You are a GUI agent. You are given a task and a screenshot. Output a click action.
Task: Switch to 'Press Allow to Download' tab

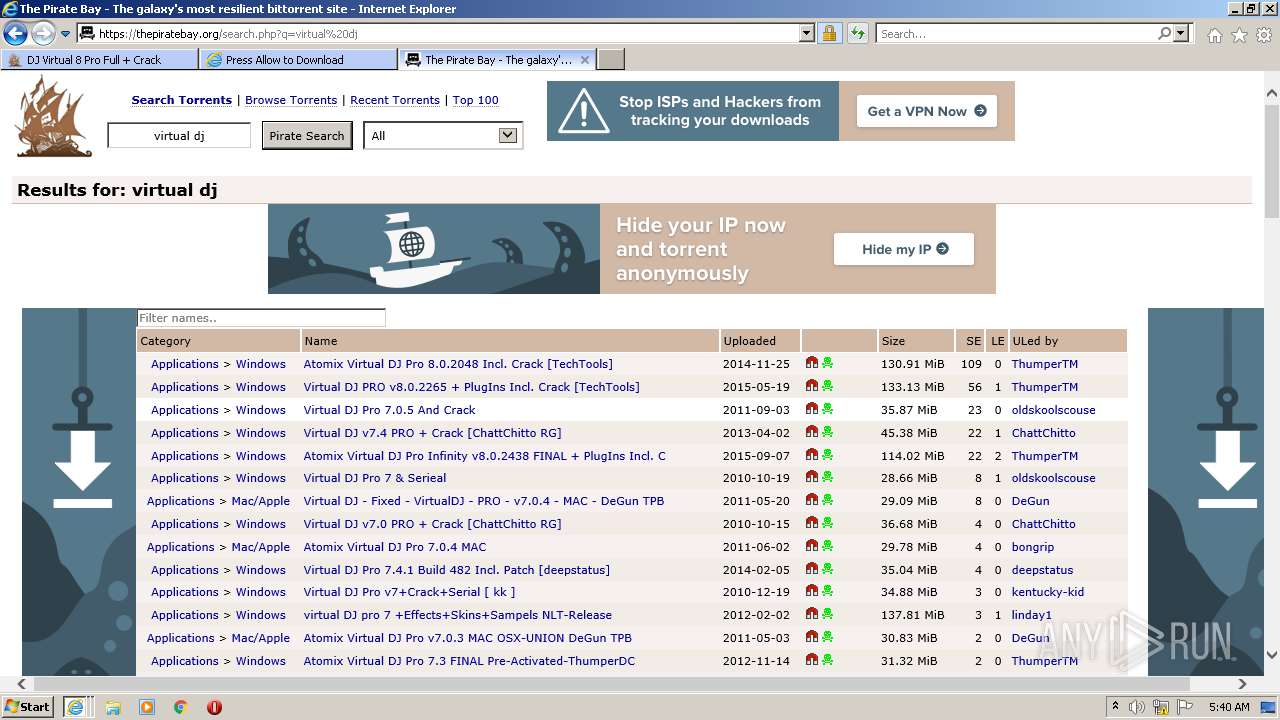pos(298,60)
